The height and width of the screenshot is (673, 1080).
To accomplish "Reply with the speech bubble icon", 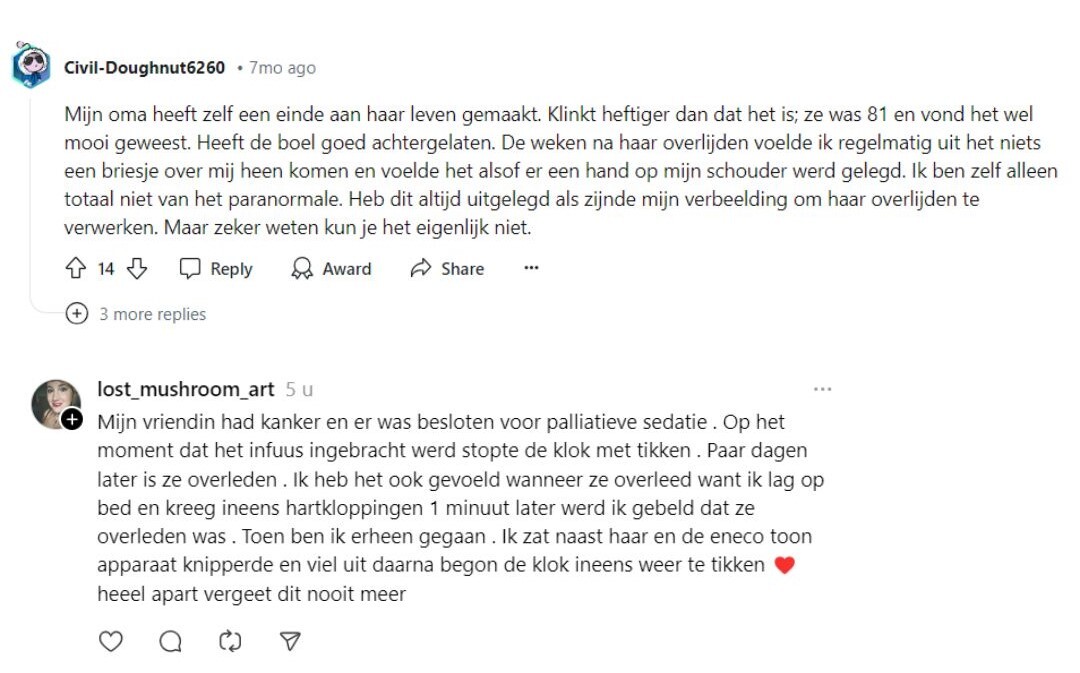I will 170,641.
